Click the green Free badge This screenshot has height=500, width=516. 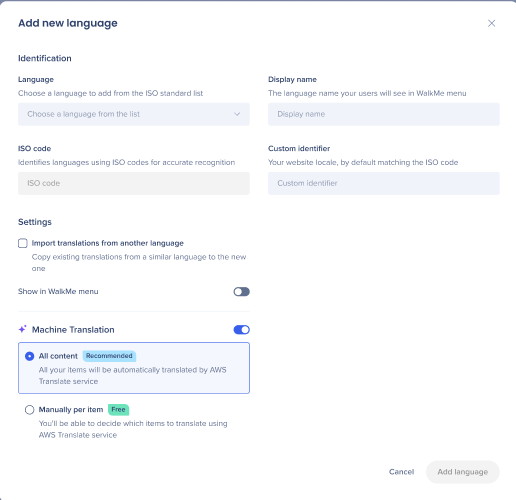[x=118, y=409]
